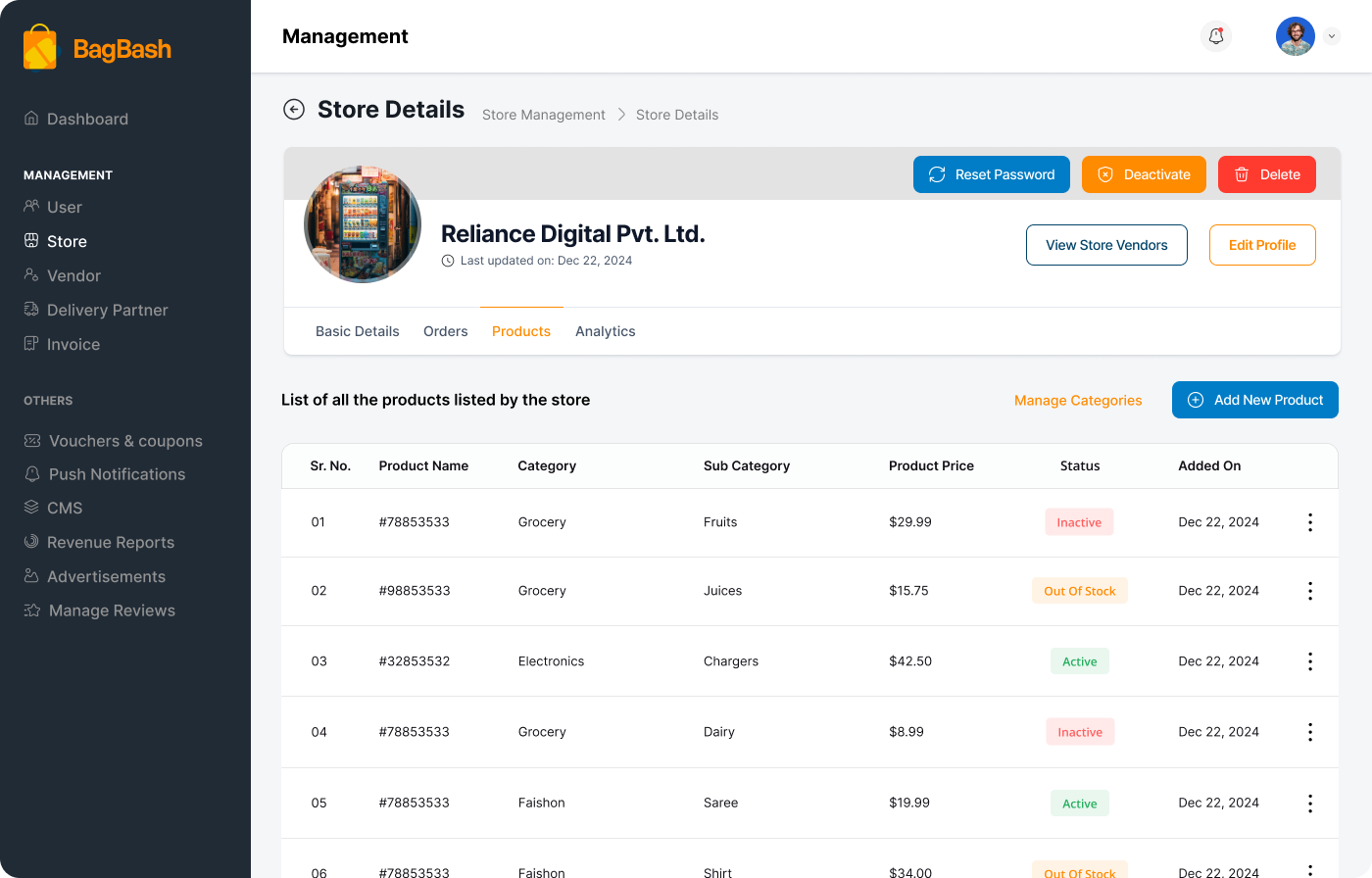This screenshot has height=878, width=1372.
Task: Click the notification bell icon
Action: [1216, 36]
